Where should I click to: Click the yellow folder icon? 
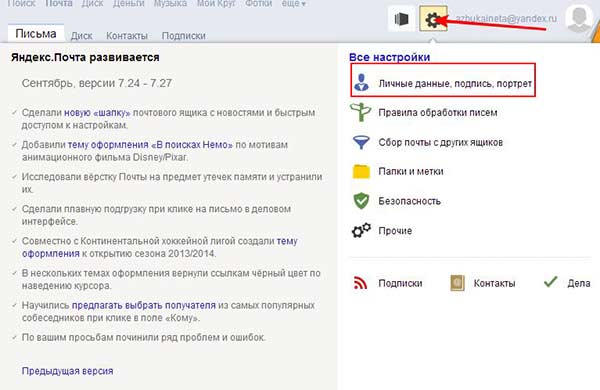pos(361,171)
